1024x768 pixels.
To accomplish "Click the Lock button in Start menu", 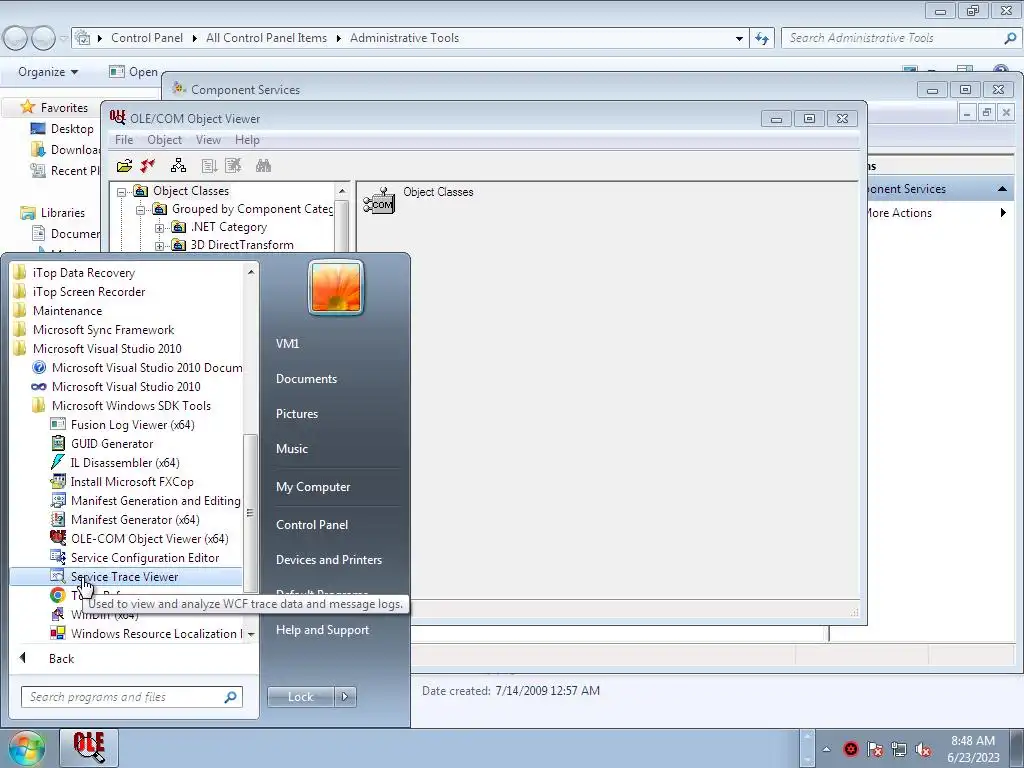I will tap(300, 697).
